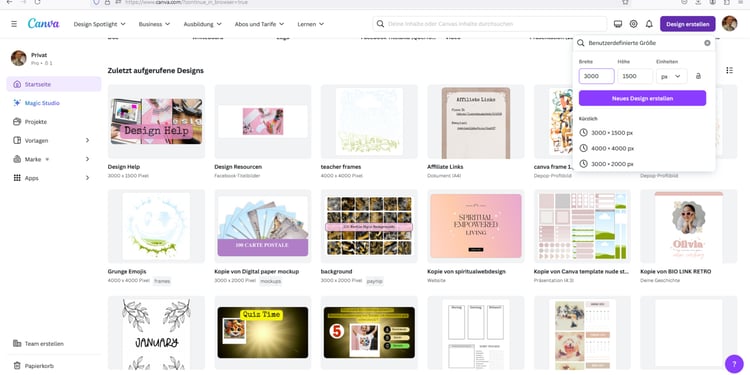Expand the Business menu
The image size is (750, 375).
tap(154, 24)
